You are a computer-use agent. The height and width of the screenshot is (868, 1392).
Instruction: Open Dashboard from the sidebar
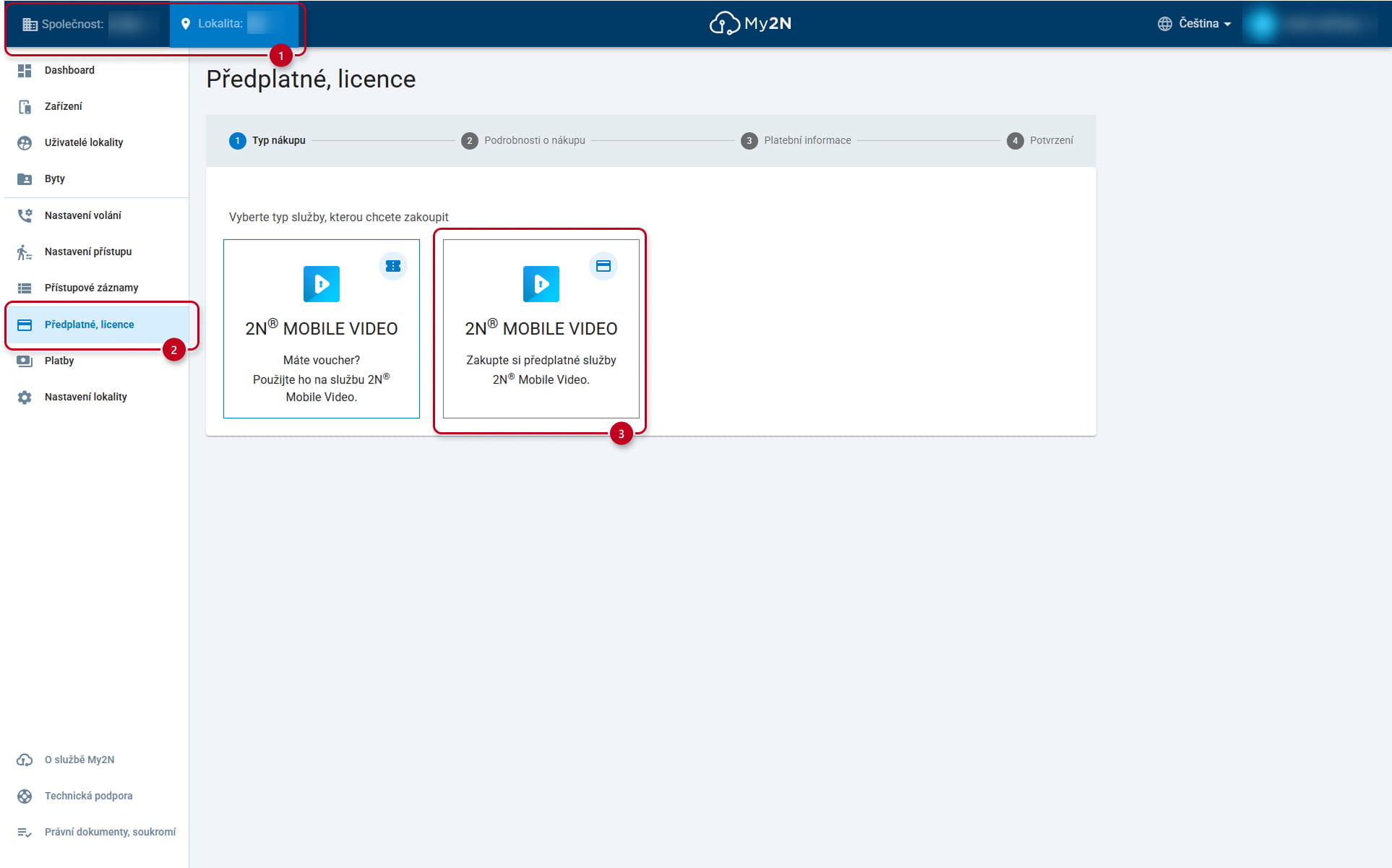tap(97, 70)
